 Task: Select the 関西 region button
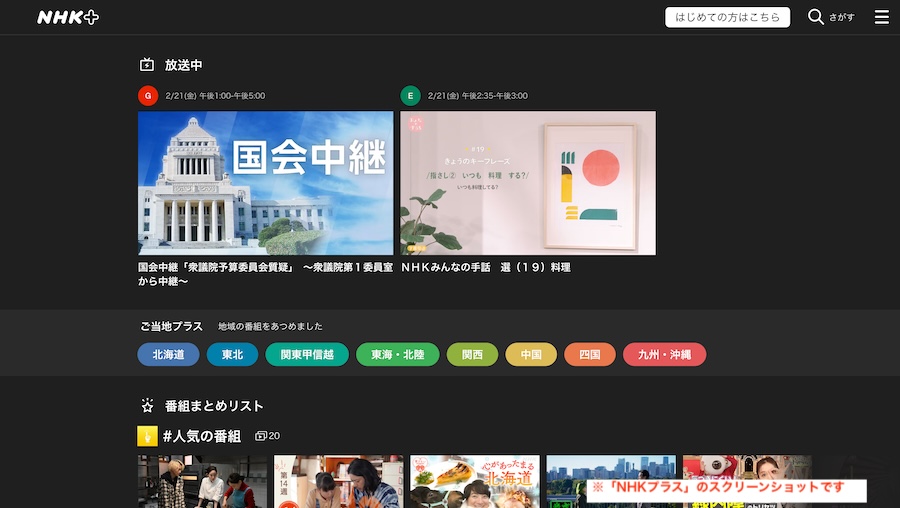(472, 354)
